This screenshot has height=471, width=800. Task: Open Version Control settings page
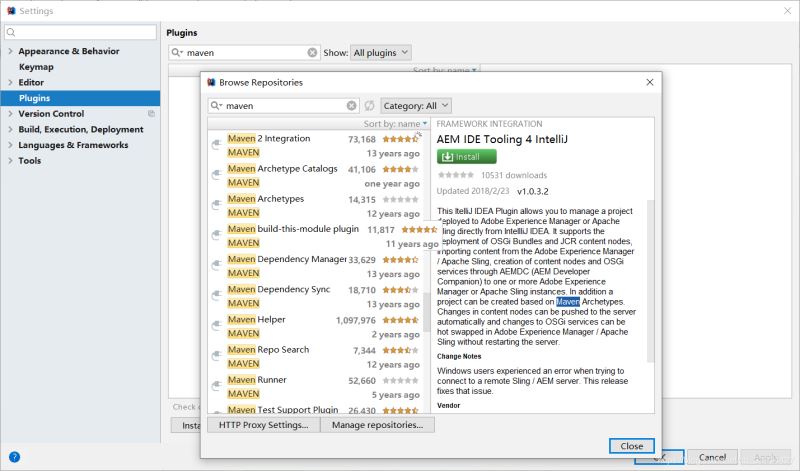pos(51,113)
